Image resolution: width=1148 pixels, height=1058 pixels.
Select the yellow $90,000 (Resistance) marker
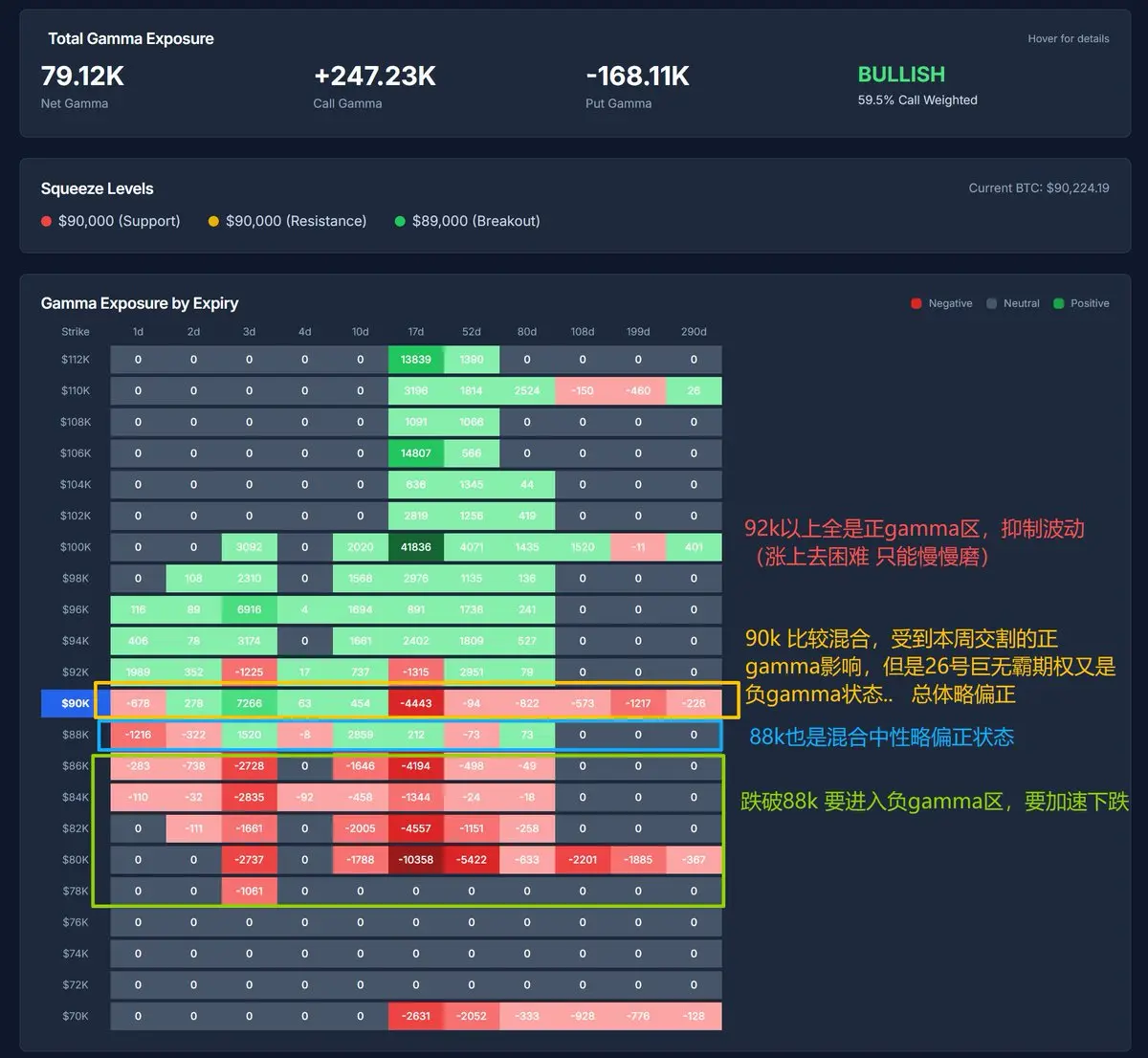[x=214, y=221]
